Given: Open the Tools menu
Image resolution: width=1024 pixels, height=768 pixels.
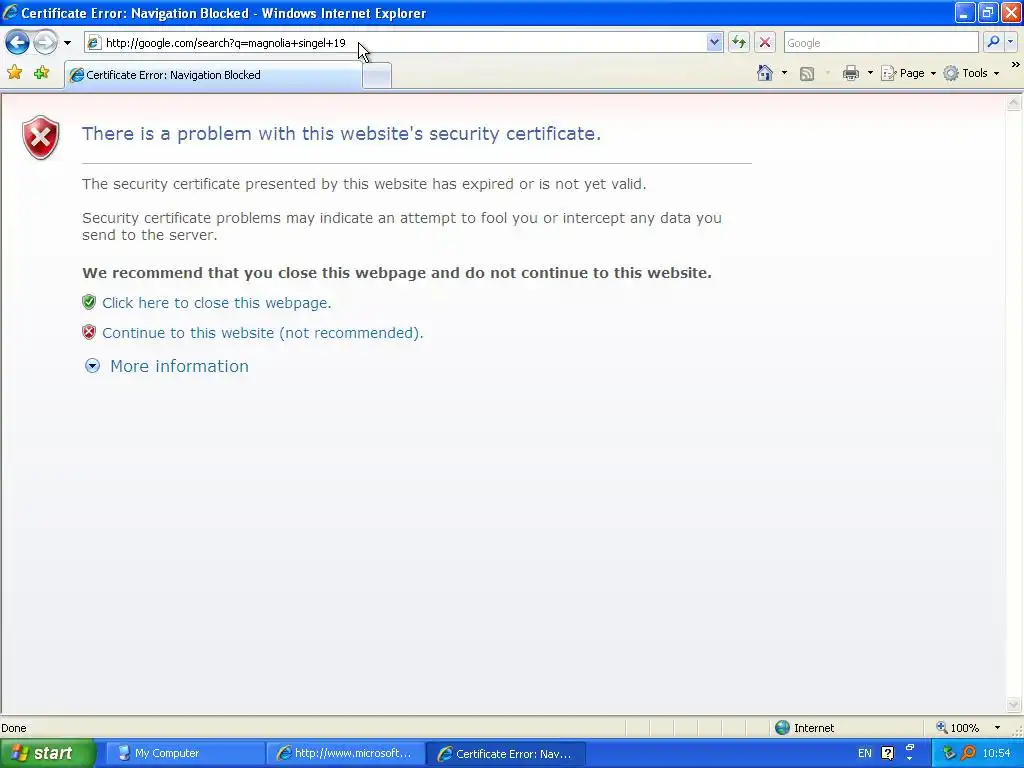Looking at the screenshot, I should point(972,73).
